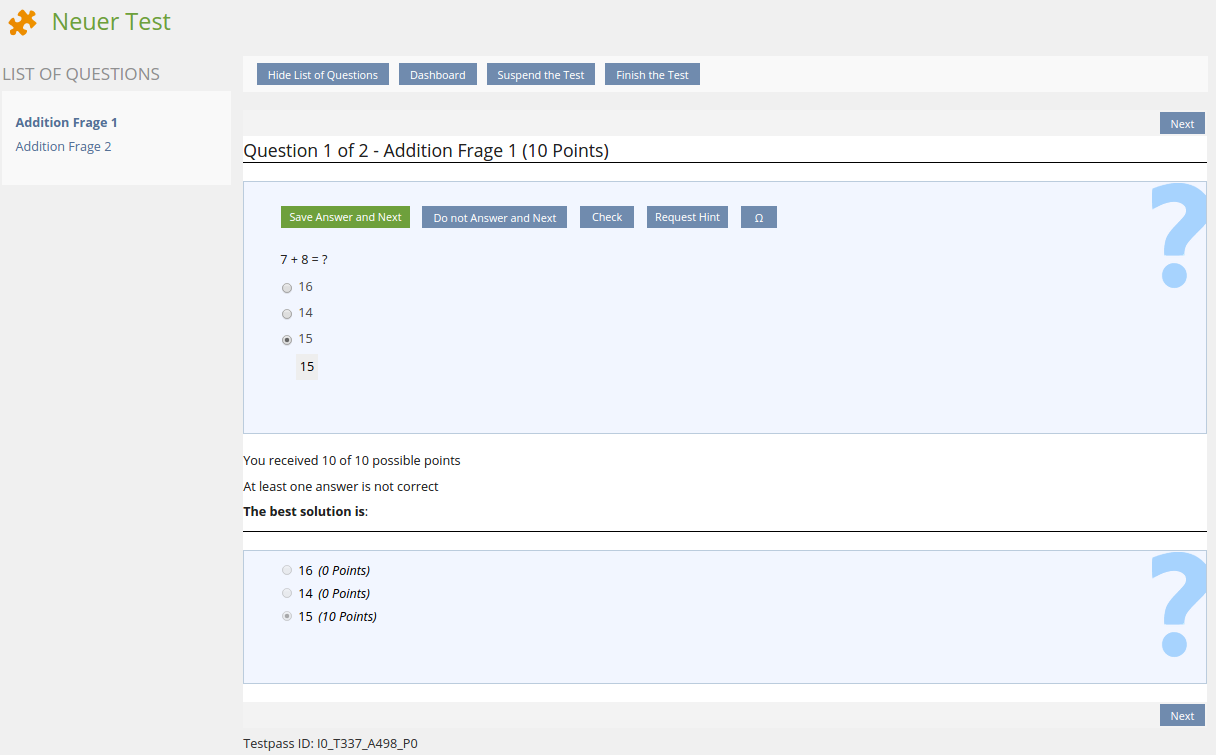Click best solution radio for 15 (10 Points)
Screen dimensions: 1216x755
287,617
